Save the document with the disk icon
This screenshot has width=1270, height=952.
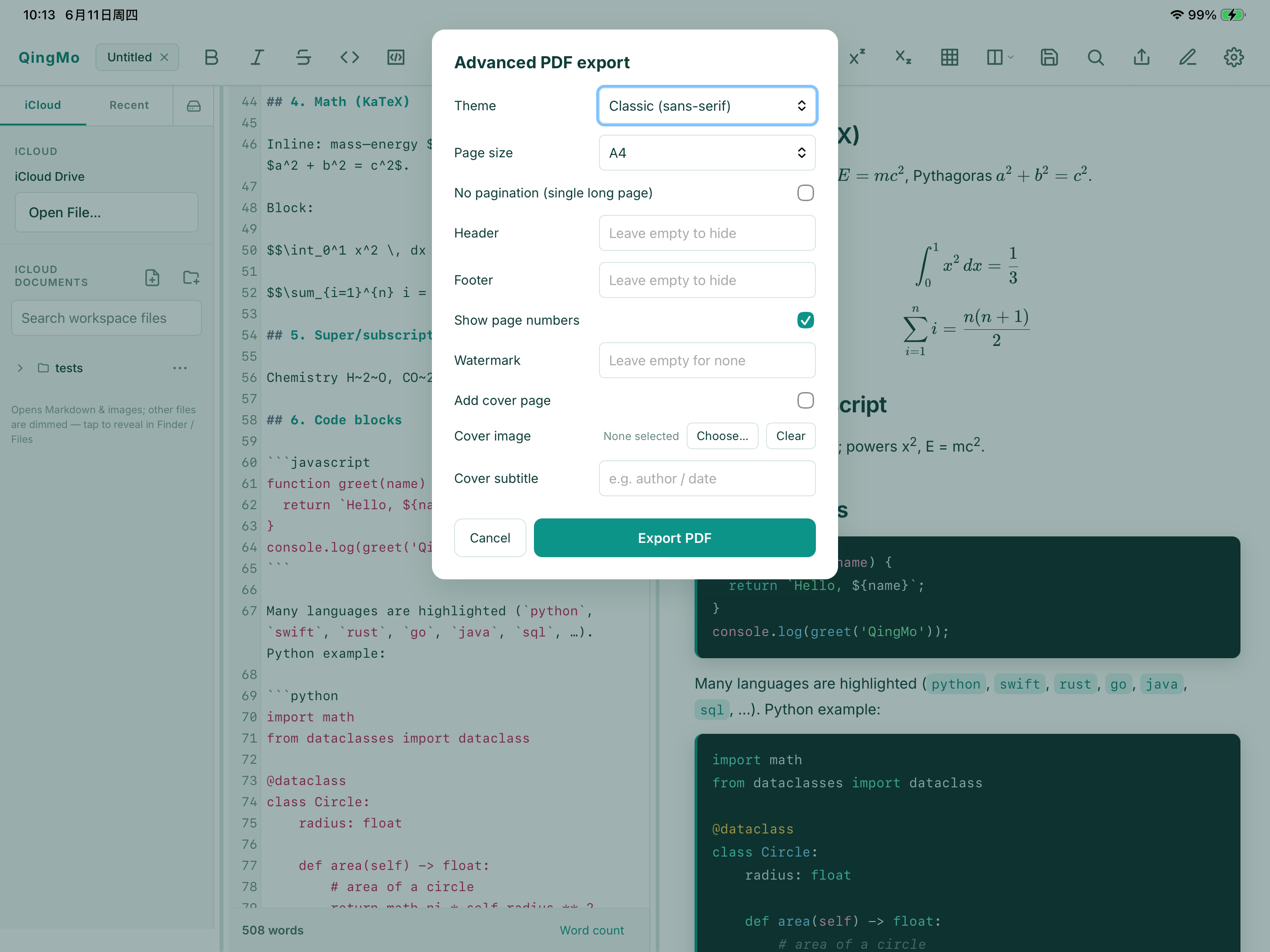1049,57
